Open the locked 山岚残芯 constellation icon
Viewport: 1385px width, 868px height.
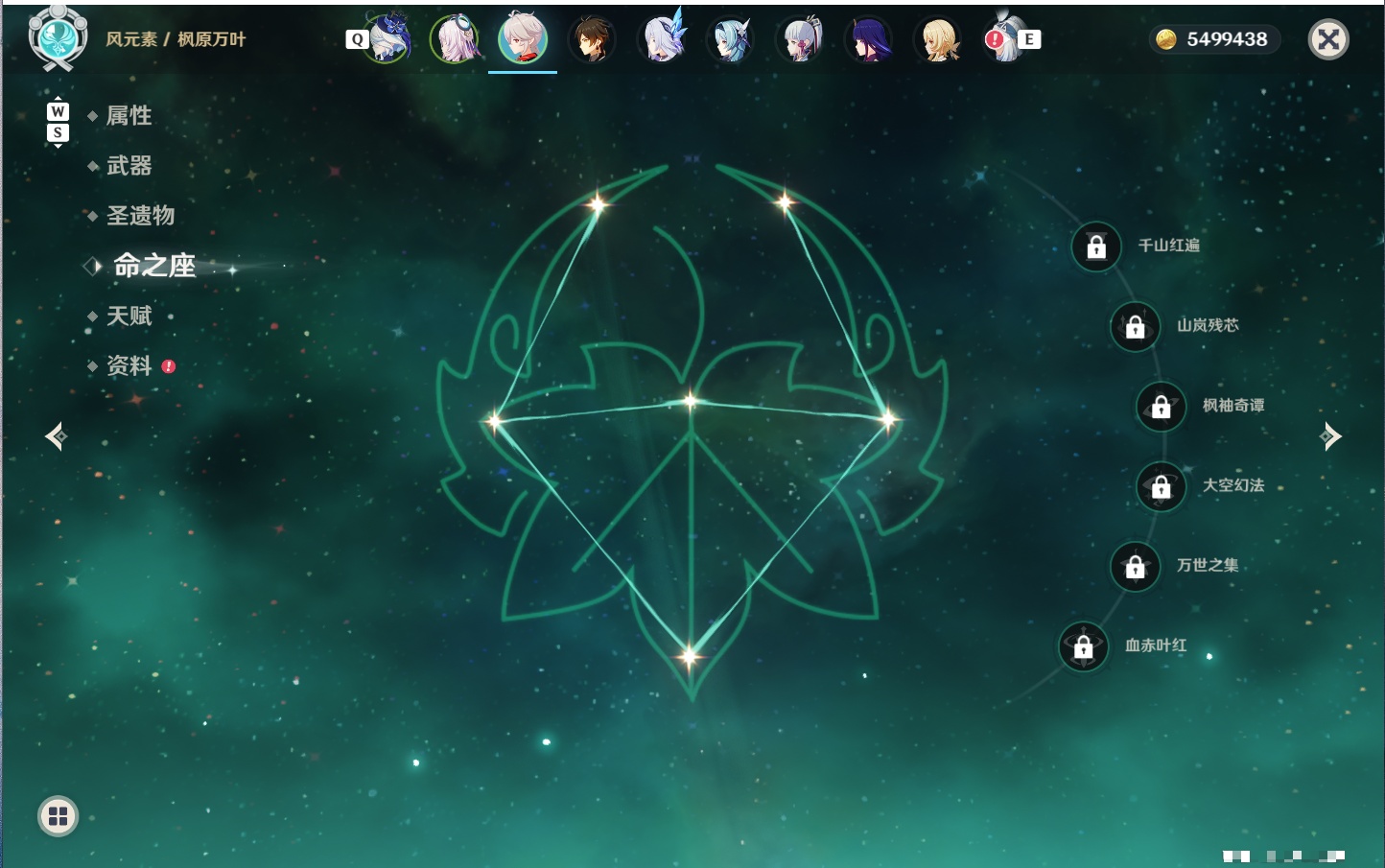tap(1136, 326)
